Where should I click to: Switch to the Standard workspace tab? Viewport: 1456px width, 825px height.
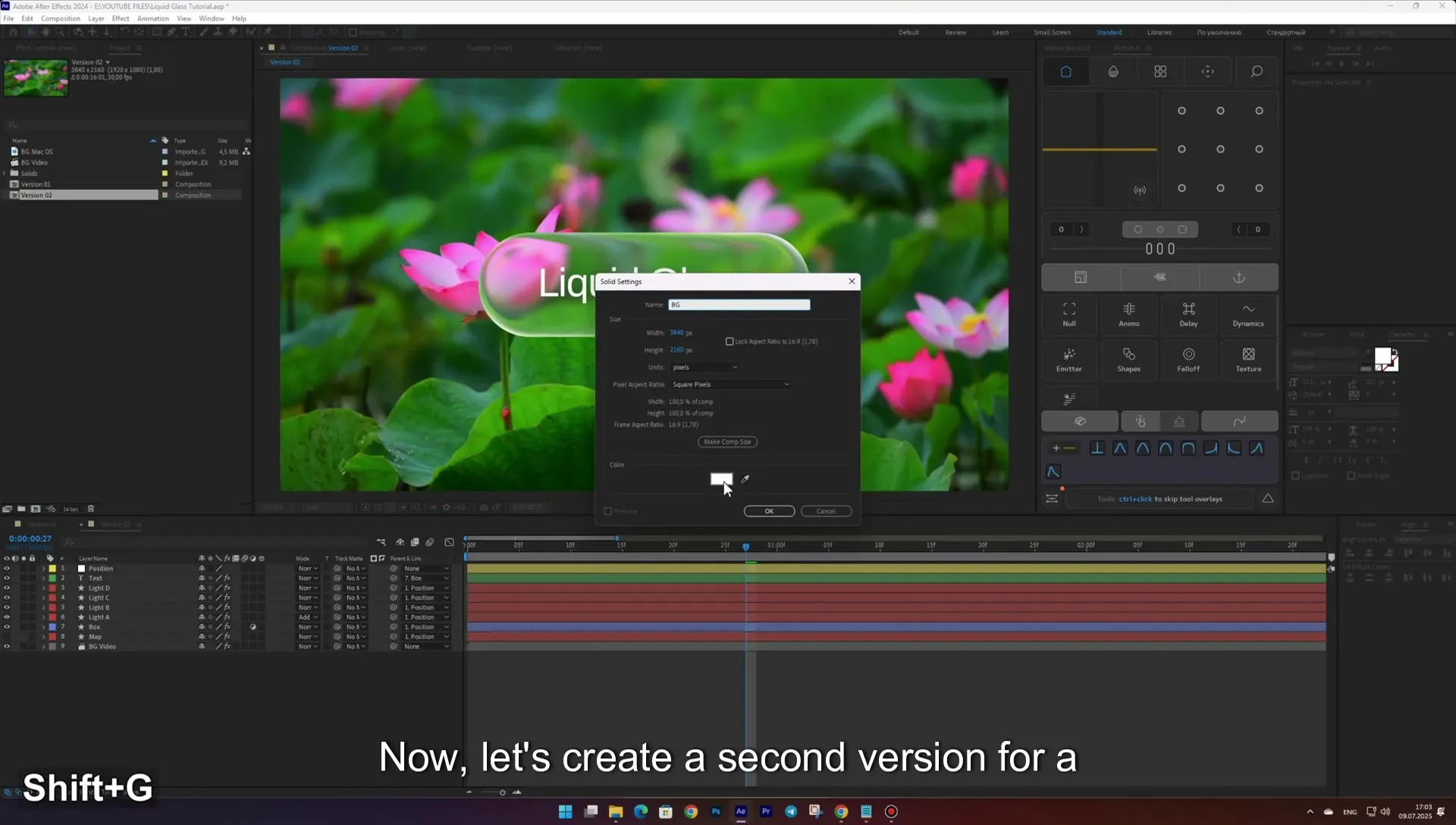tap(1109, 33)
